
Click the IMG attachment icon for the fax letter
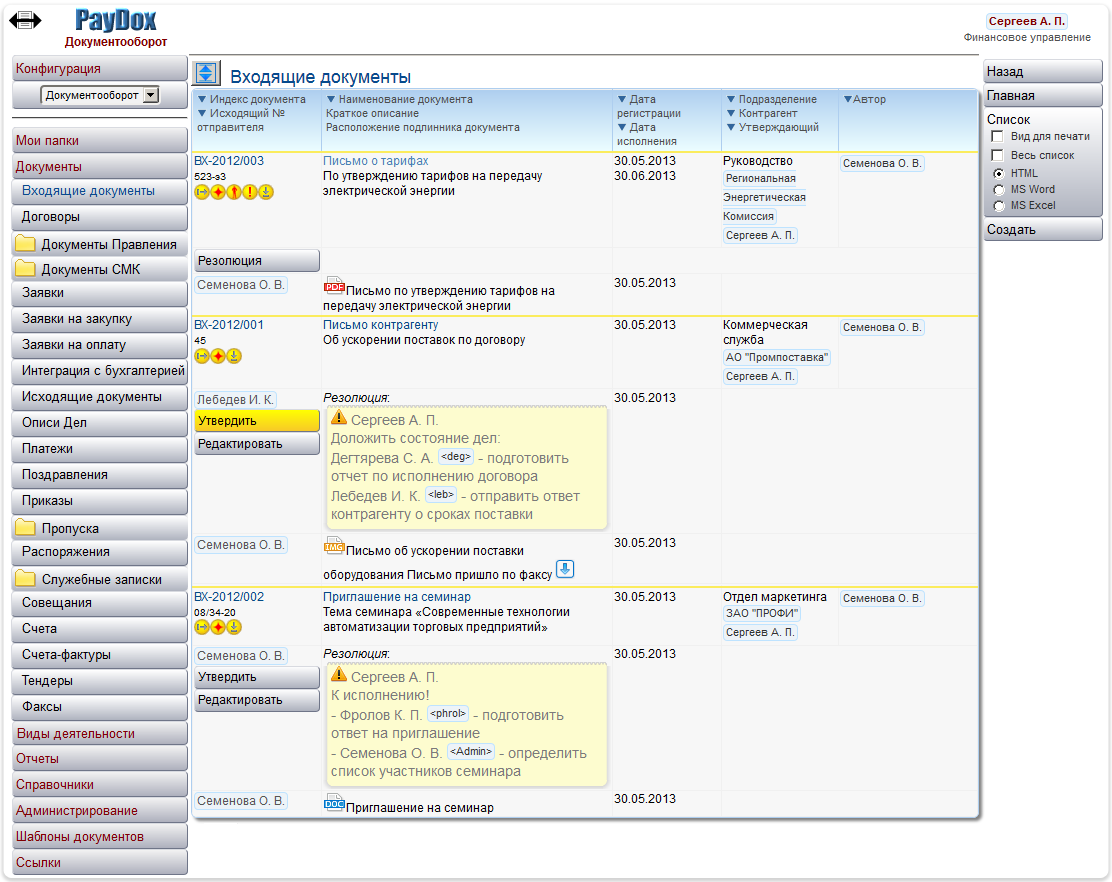point(334,546)
